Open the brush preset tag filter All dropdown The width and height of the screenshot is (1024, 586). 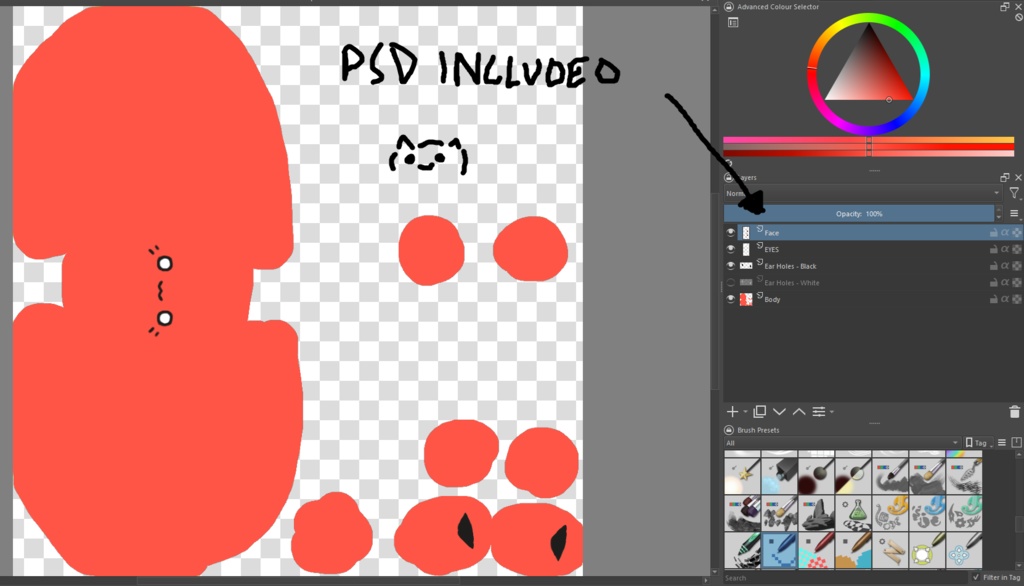pyautogui.click(x=842, y=443)
